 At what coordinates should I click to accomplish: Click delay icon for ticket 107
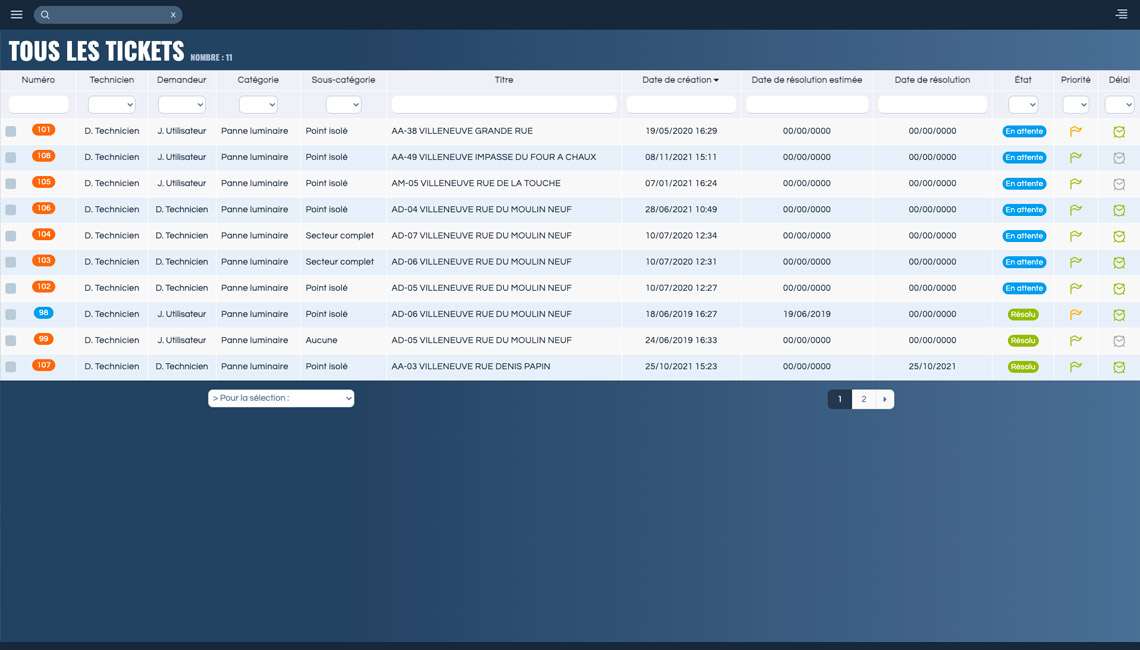(x=1119, y=367)
